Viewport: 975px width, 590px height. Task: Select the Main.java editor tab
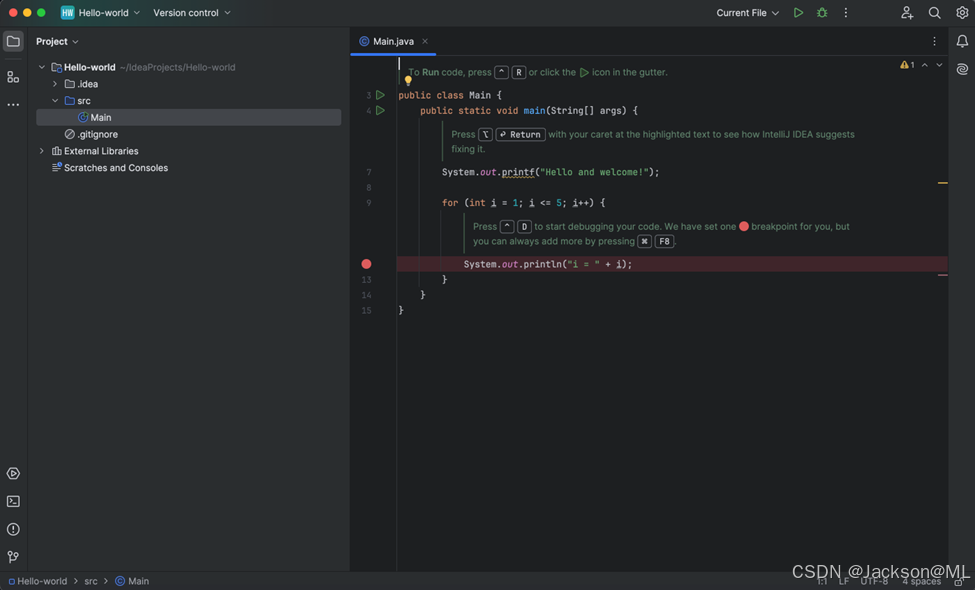(392, 41)
